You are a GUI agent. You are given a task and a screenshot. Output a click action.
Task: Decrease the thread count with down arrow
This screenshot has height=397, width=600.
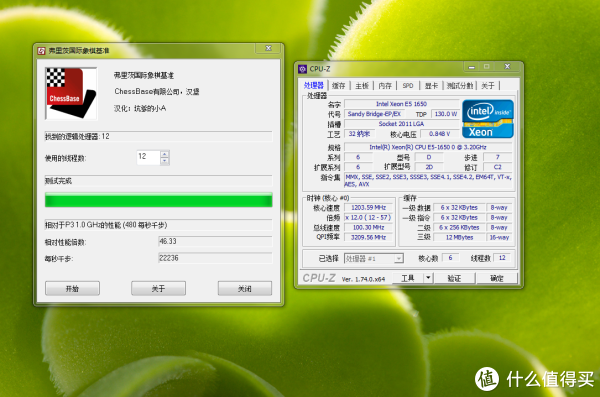(165, 161)
